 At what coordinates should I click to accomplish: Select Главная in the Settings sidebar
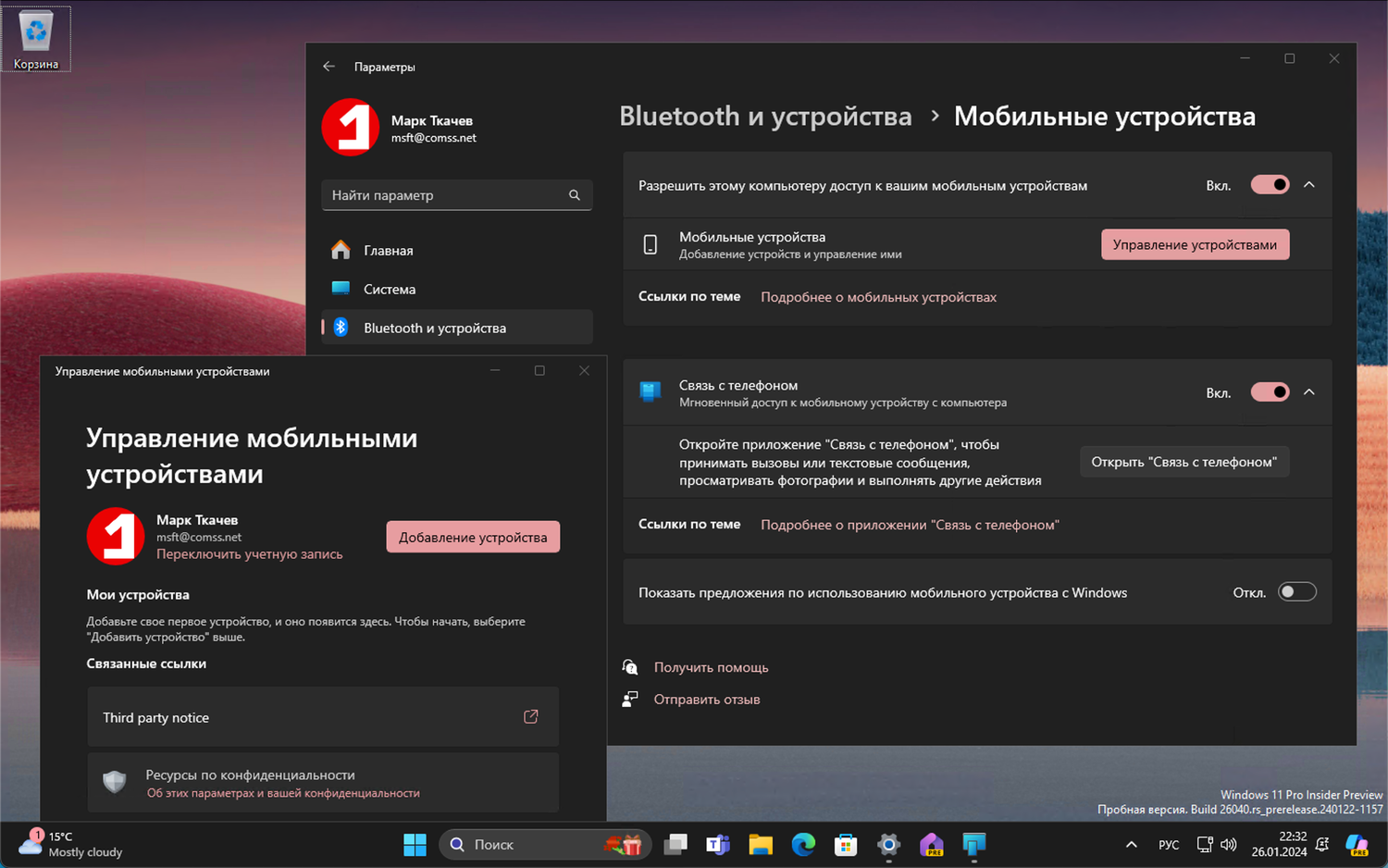pos(457,250)
